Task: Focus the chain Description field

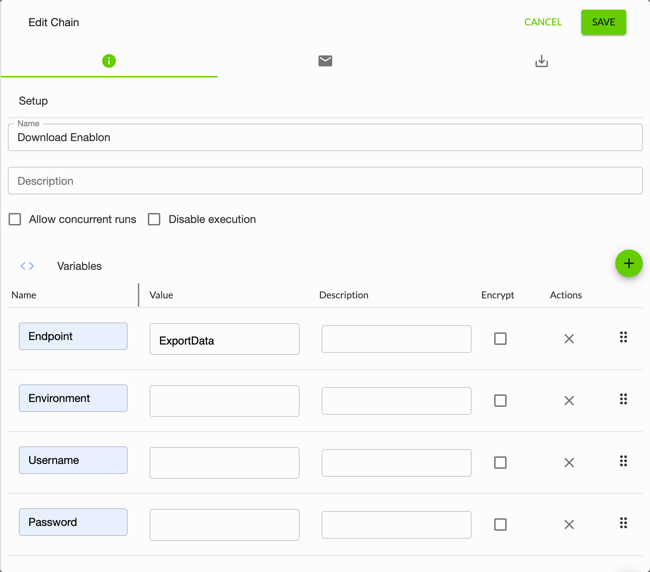Action: coord(325,181)
